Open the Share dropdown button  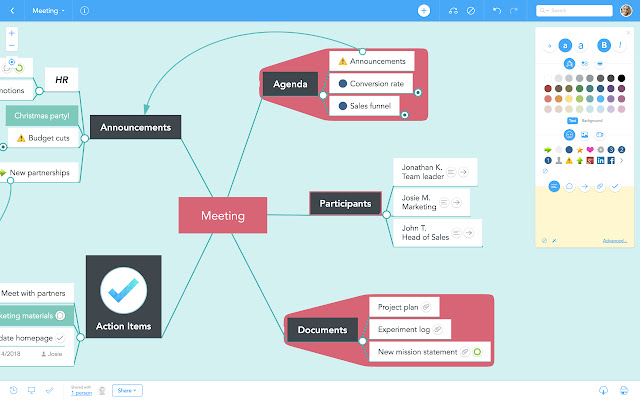click(x=127, y=390)
